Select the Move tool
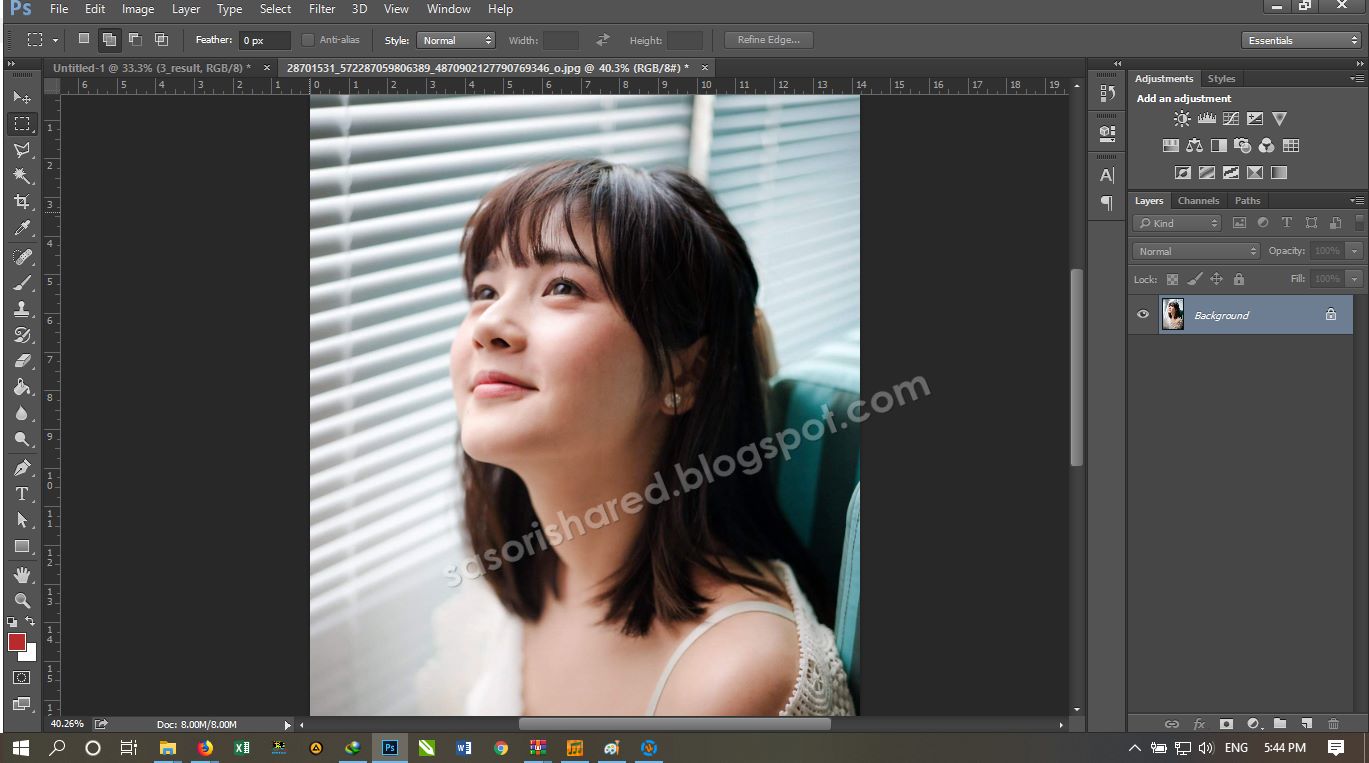 (22, 97)
